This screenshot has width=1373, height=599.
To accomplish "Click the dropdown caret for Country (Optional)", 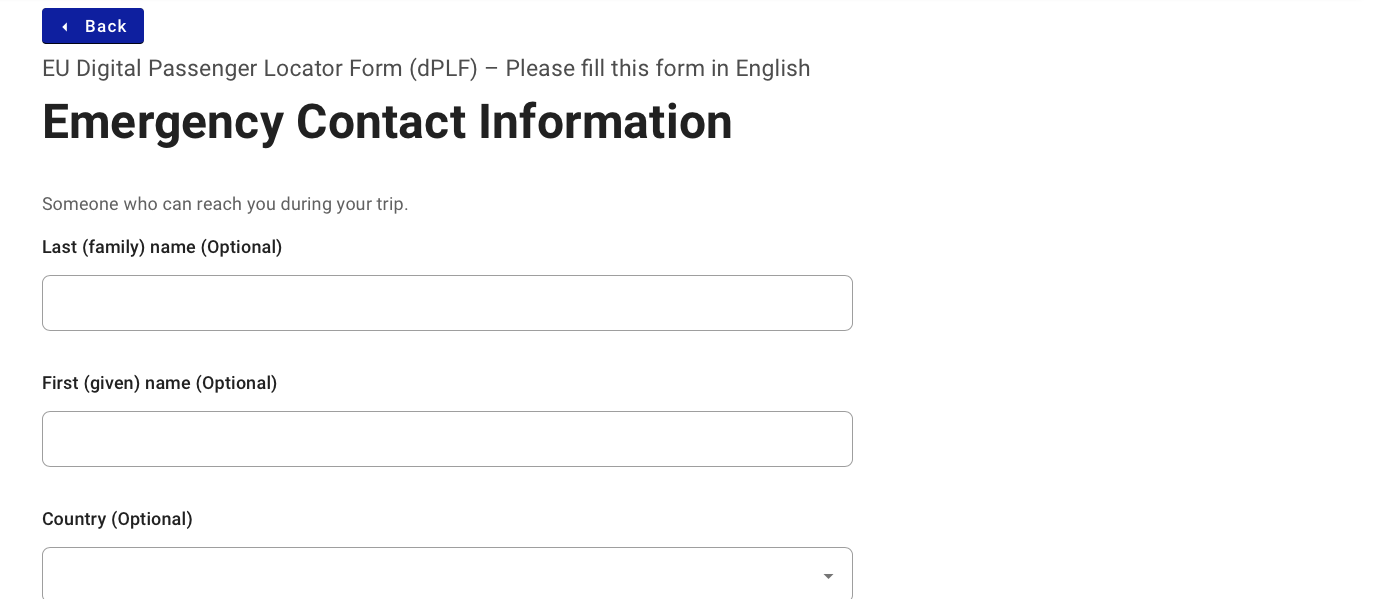I will tap(828, 576).
